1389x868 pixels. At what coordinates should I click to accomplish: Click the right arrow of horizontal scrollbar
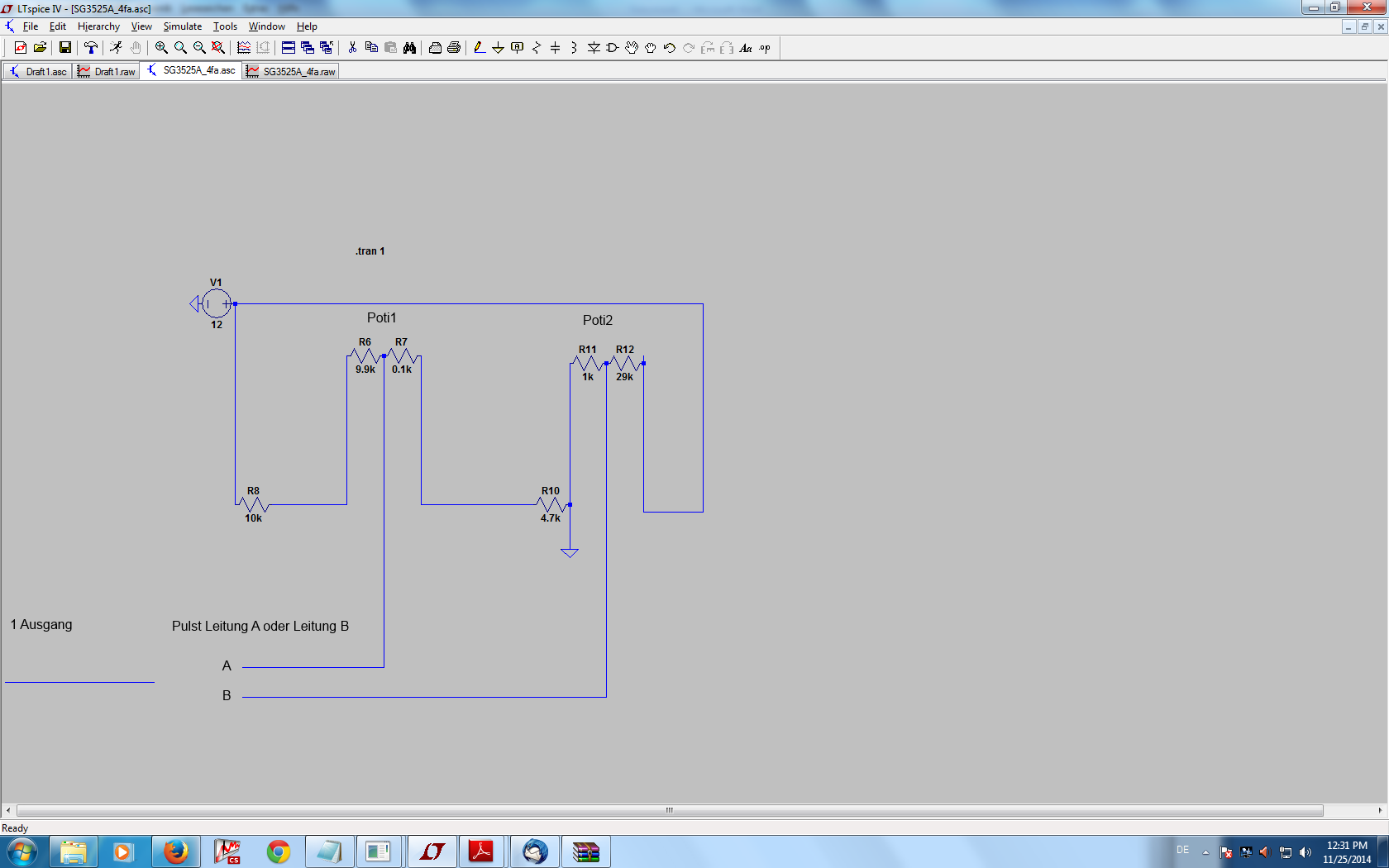click(1380, 810)
